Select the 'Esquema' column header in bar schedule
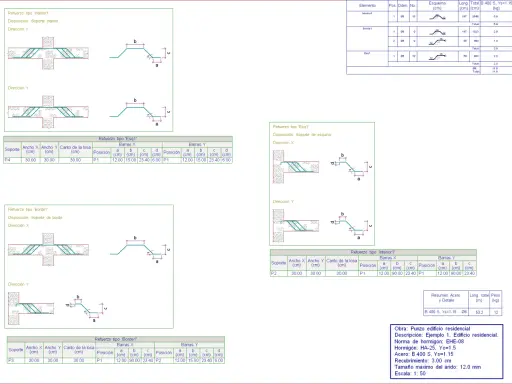Screen dimensions: 512x384 (437, 6)
